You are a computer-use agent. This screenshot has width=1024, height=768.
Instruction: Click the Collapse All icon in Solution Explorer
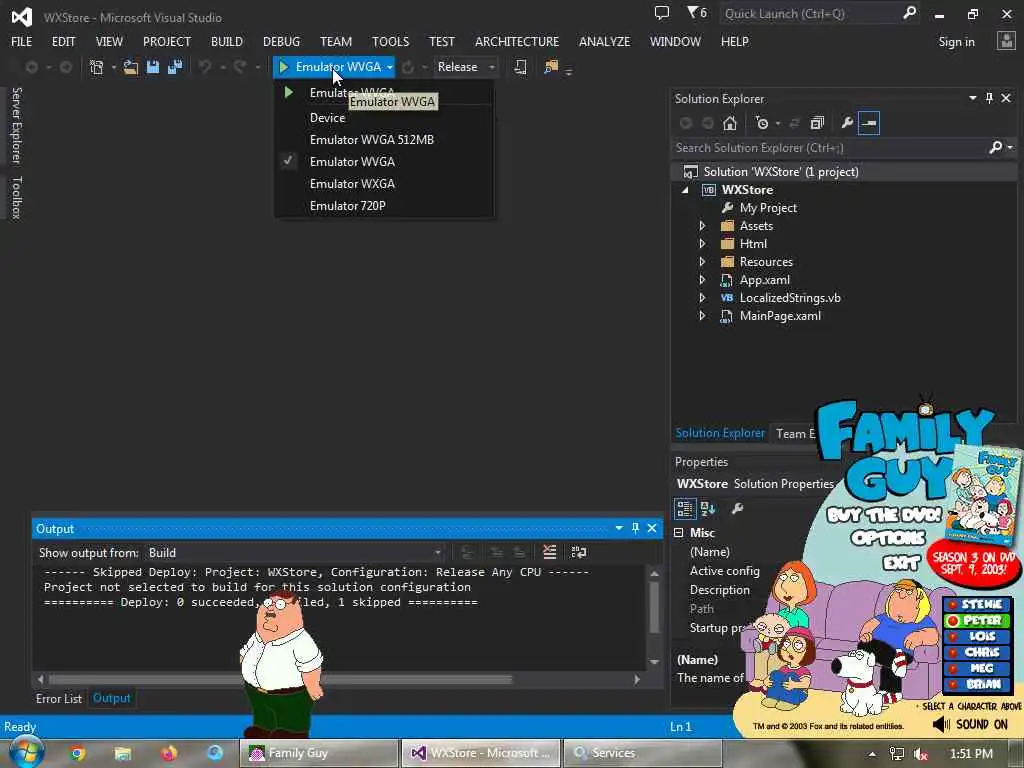pyautogui.click(x=817, y=123)
